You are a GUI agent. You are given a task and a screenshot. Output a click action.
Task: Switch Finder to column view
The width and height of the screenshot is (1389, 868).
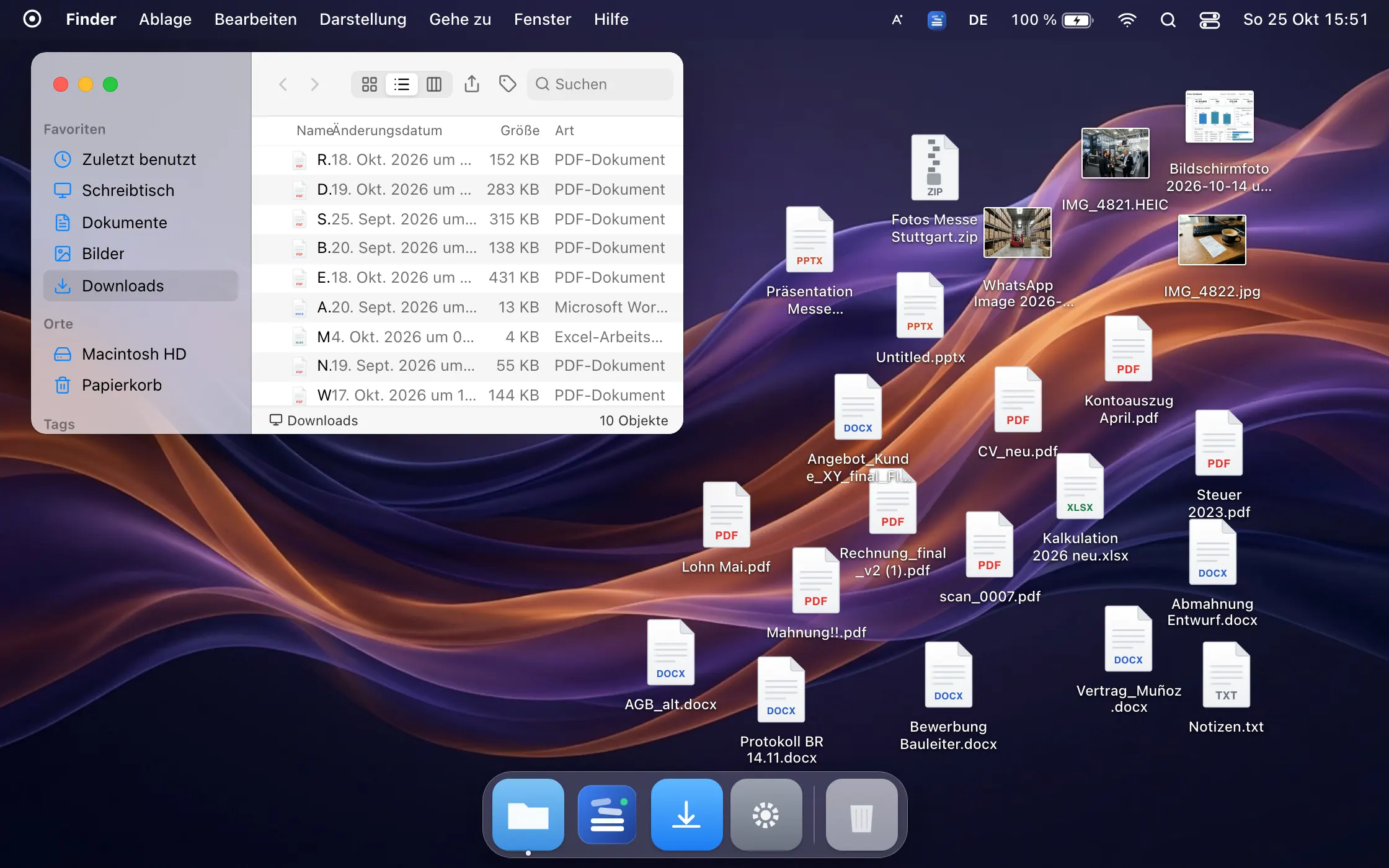click(x=434, y=84)
